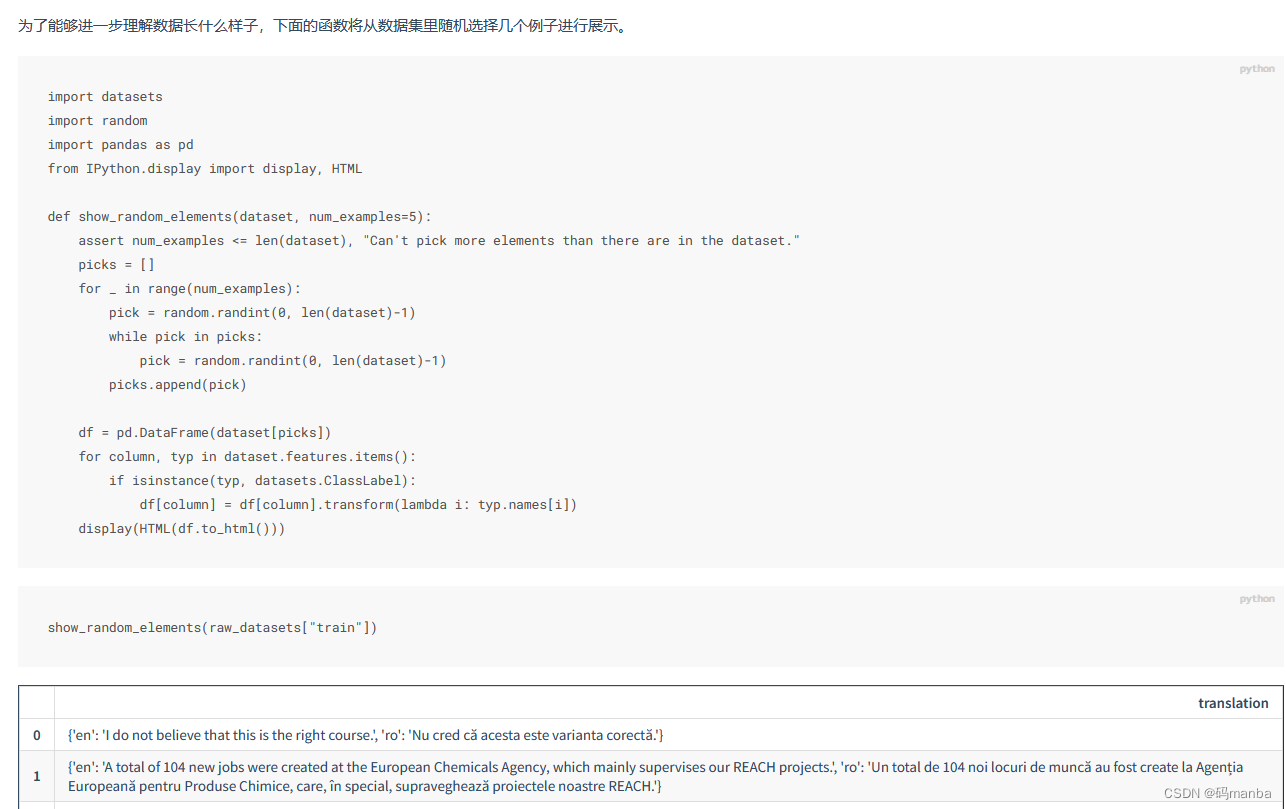The height and width of the screenshot is (809, 1286).
Task: Click the 'python' label on first code block
Action: click(x=1257, y=69)
